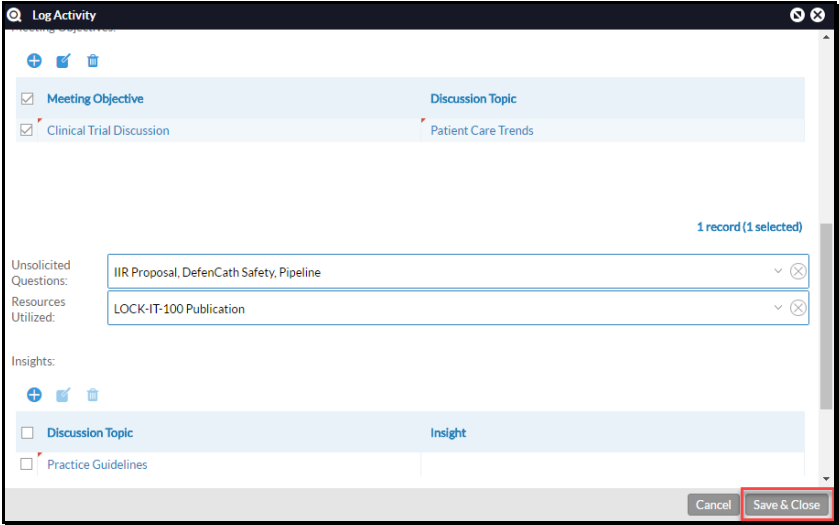Add a new insight row
Viewport: 839px width, 525px height.
click(x=34, y=395)
